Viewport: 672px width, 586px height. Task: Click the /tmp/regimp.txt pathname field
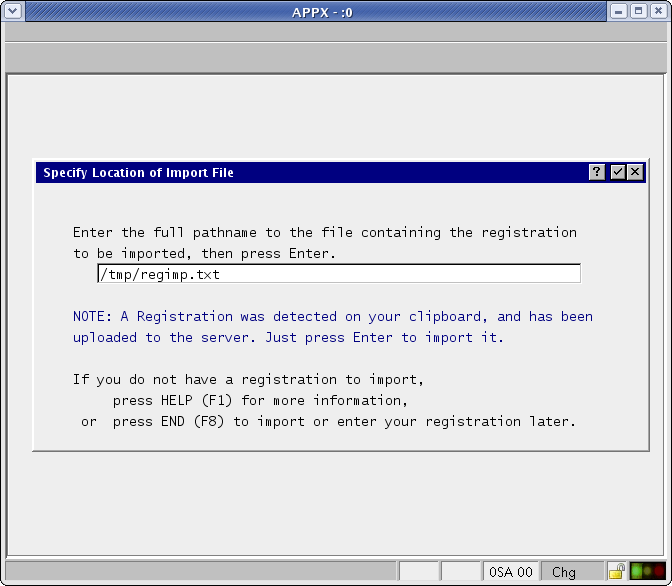pos(338,274)
